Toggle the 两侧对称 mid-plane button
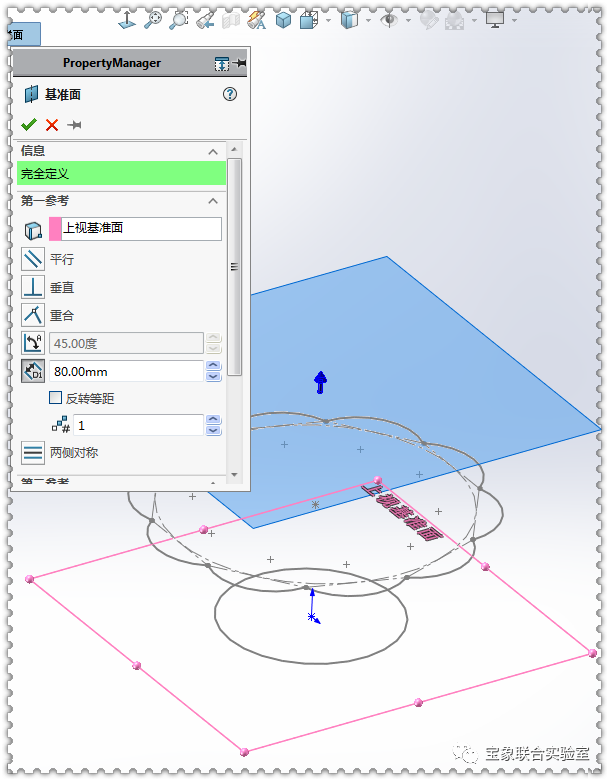 33,453
